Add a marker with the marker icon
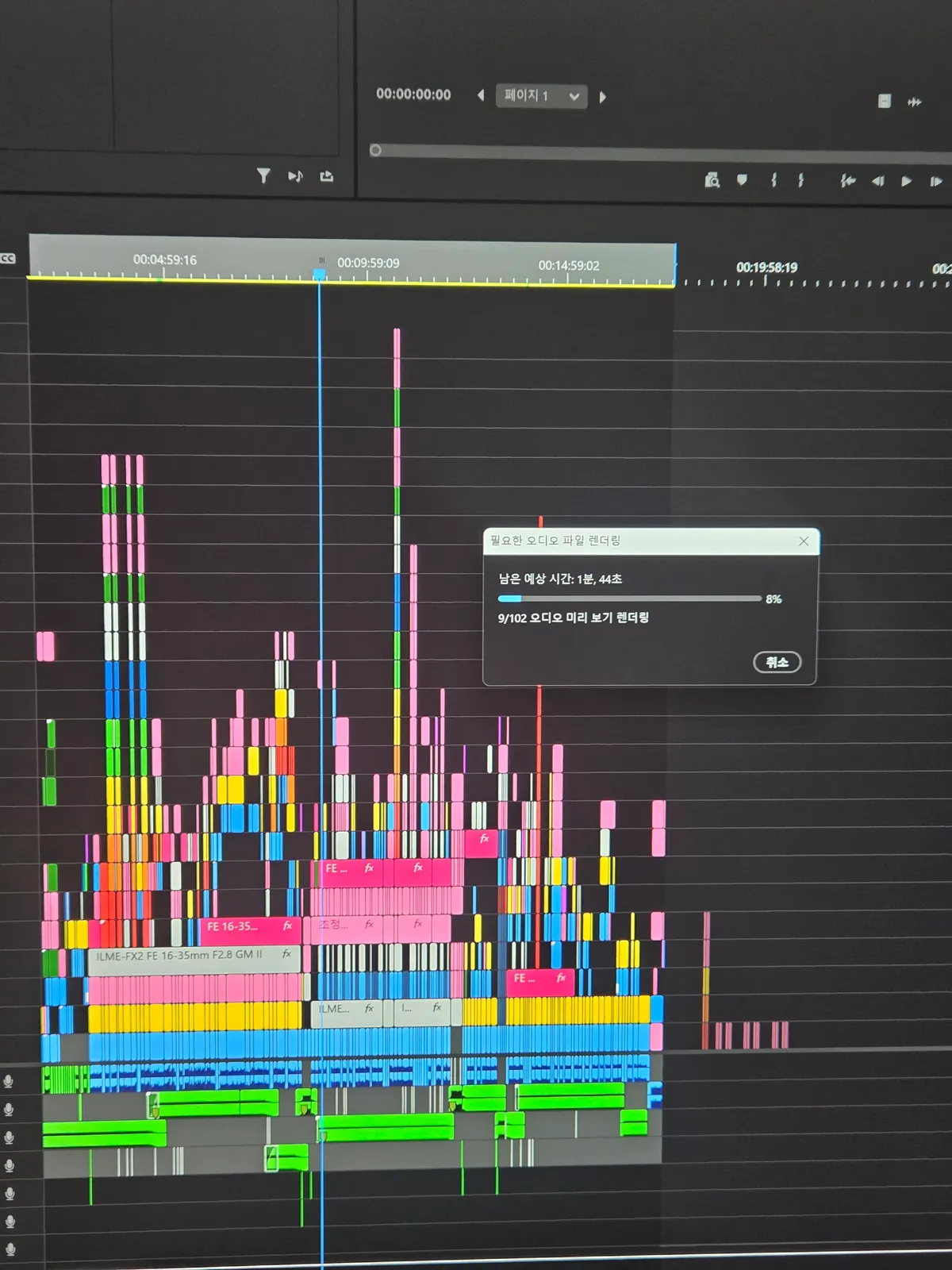Image resolution: width=952 pixels, height=1270 pixels. coord(742,180)
